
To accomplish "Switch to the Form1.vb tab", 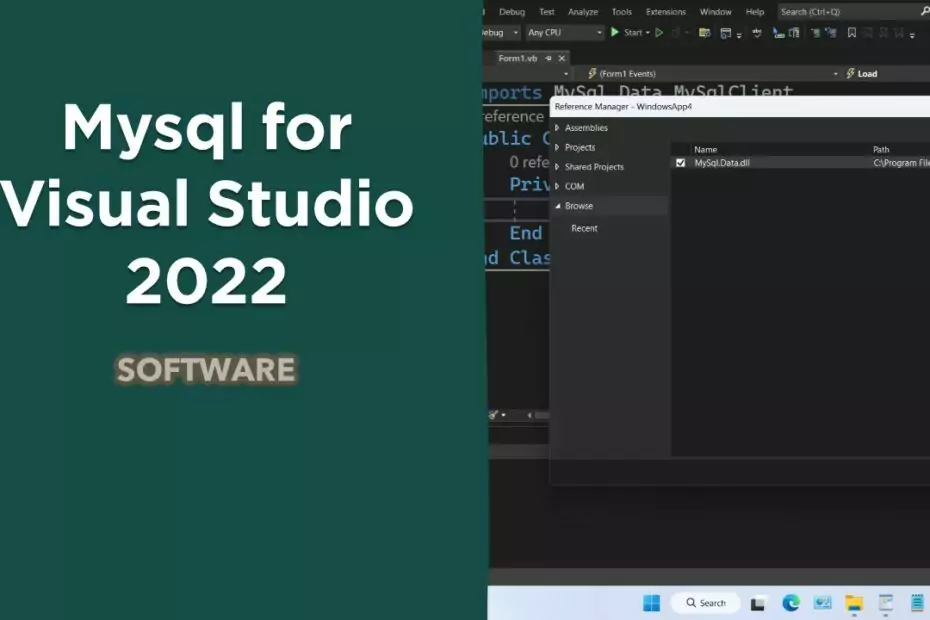I will pos(518,58).
